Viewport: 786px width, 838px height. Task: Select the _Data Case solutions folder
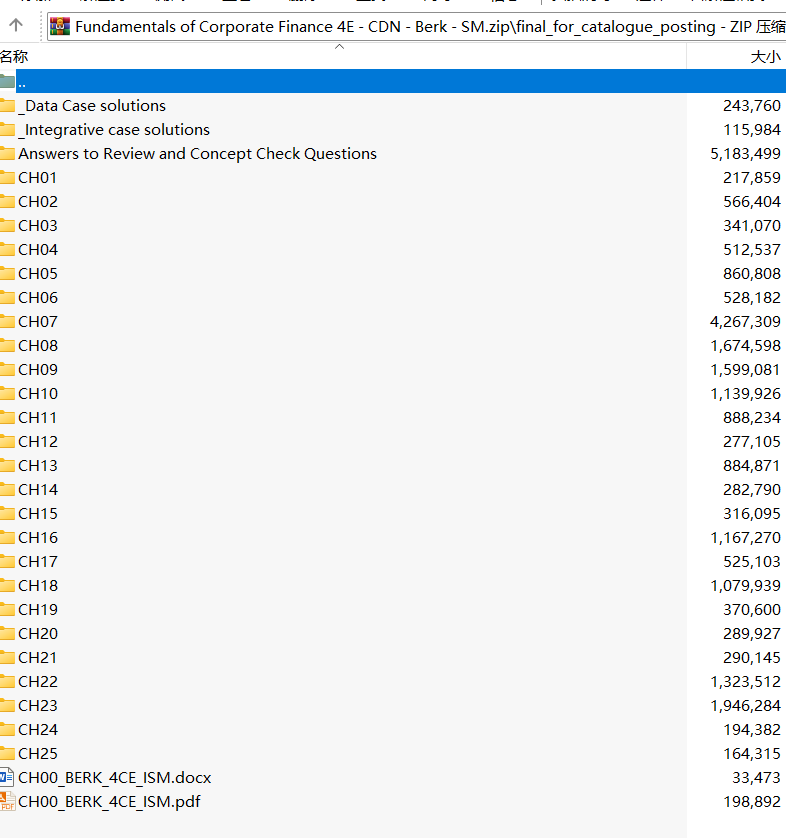tap(92, 106)
